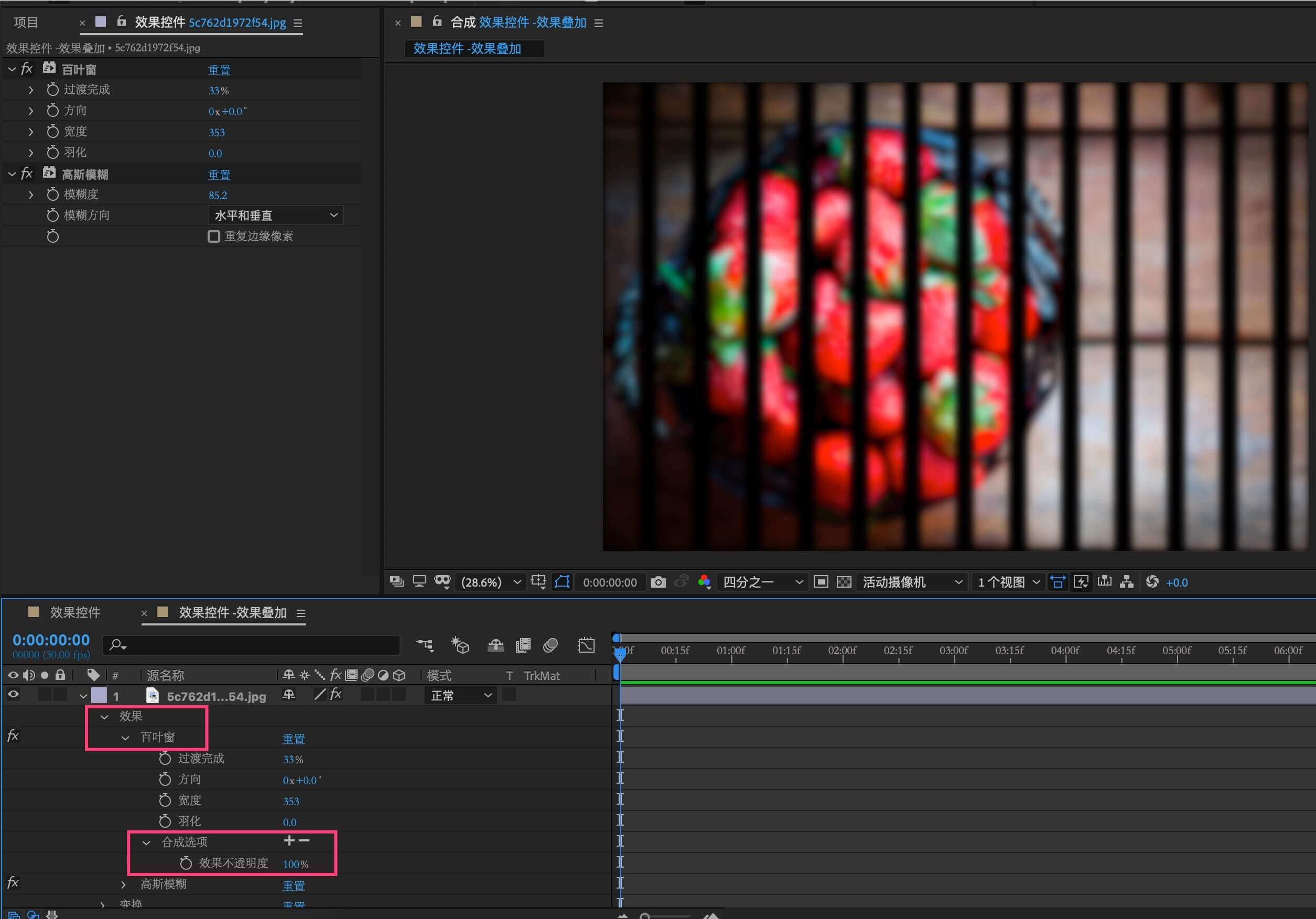Enable the 重复边缘像素 checkbox
Viewport: 1316px width, 919px height.
coord(214,236)
